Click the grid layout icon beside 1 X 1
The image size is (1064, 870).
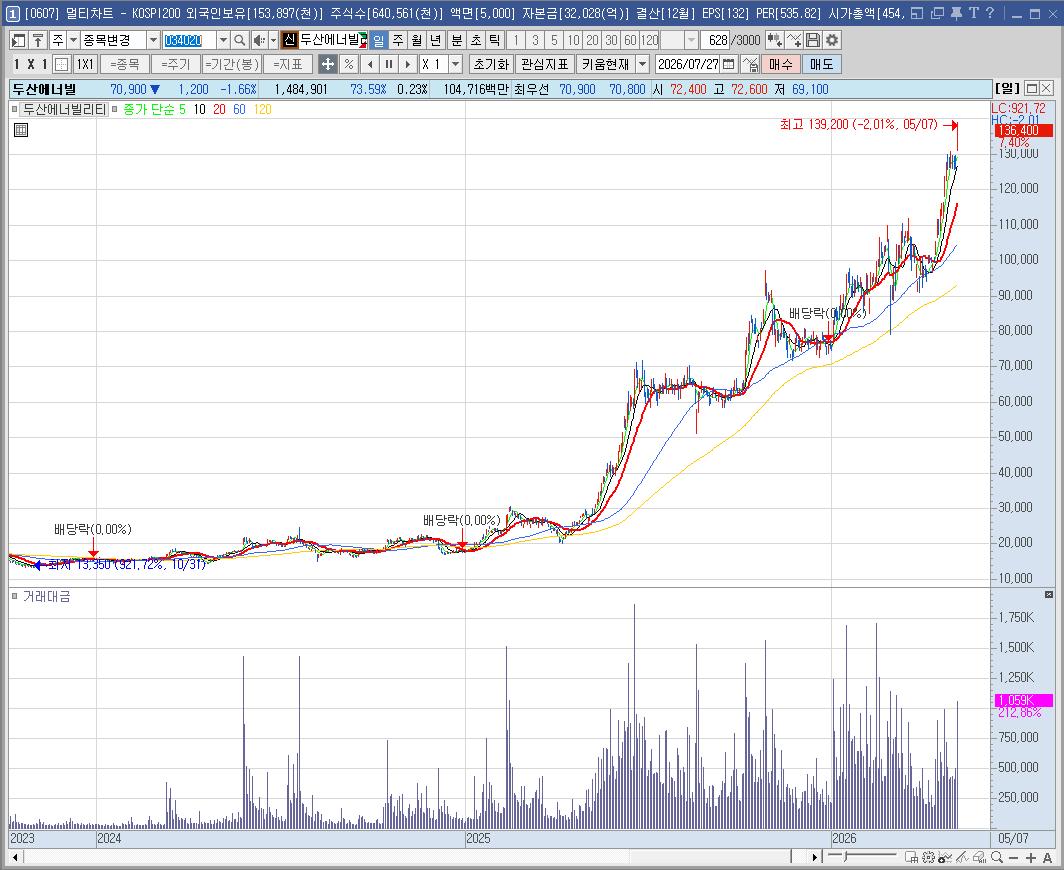(x=62, y=64)
